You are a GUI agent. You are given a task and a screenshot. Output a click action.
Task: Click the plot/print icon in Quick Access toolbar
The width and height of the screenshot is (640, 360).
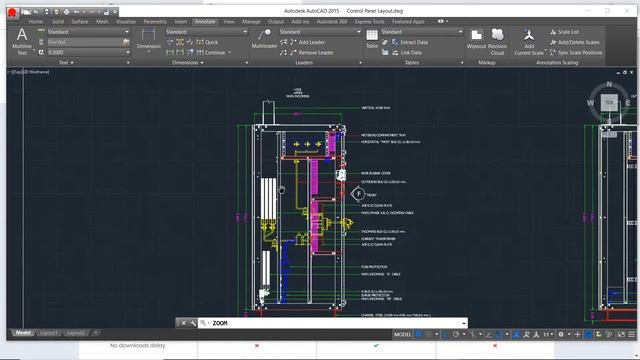coord(67,12)
